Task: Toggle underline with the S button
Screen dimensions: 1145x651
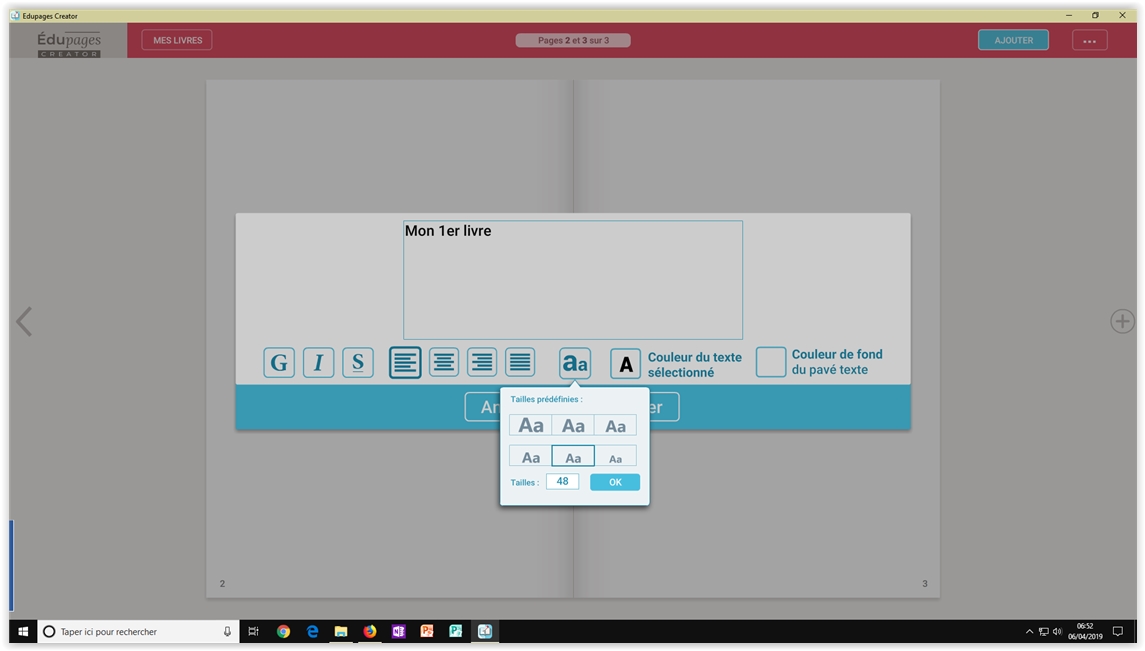Action: [x=357, y=362]
